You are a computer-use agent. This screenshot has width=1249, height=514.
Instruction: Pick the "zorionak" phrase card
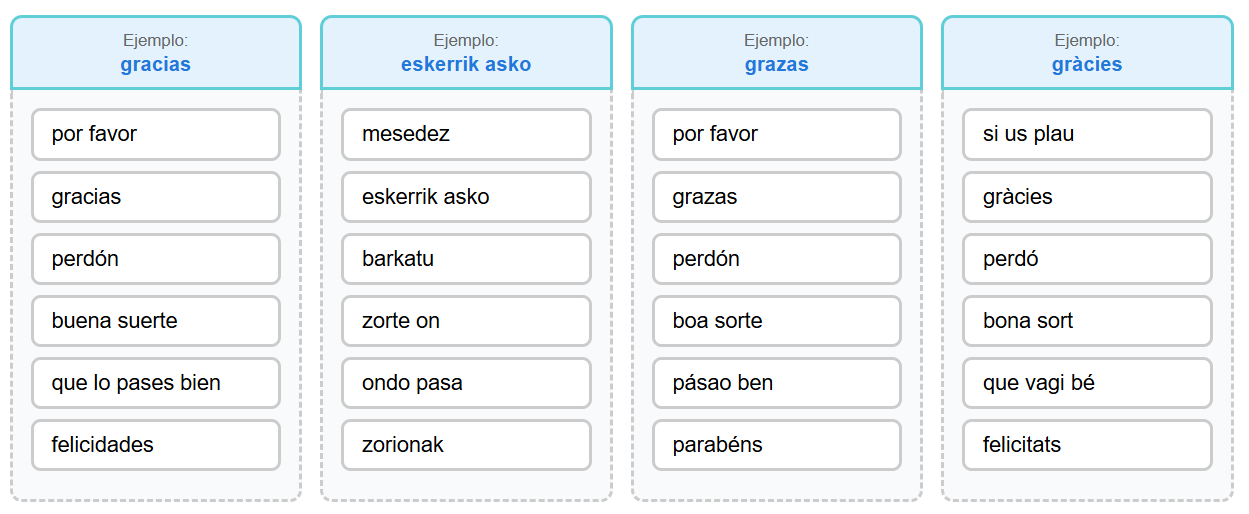click(x=466, y=445)
